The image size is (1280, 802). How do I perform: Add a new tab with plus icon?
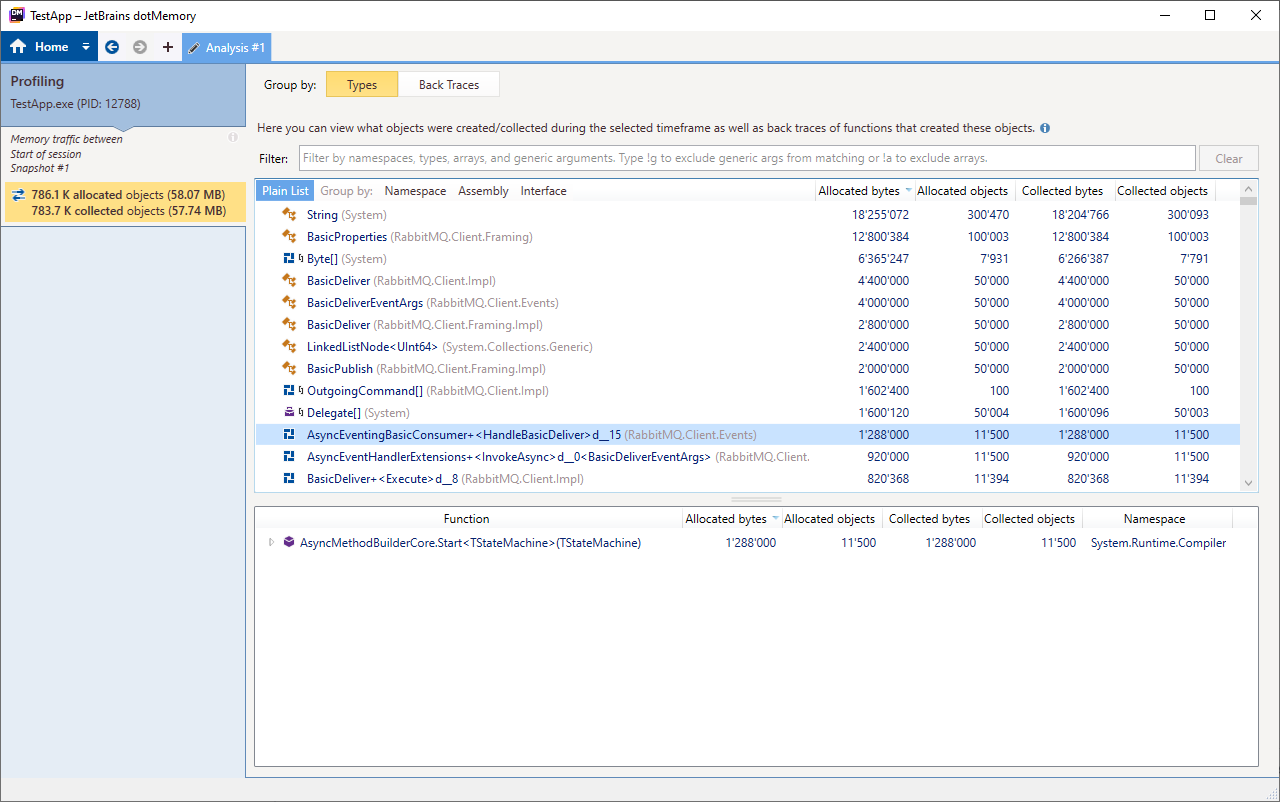click(x=167, y=47)
